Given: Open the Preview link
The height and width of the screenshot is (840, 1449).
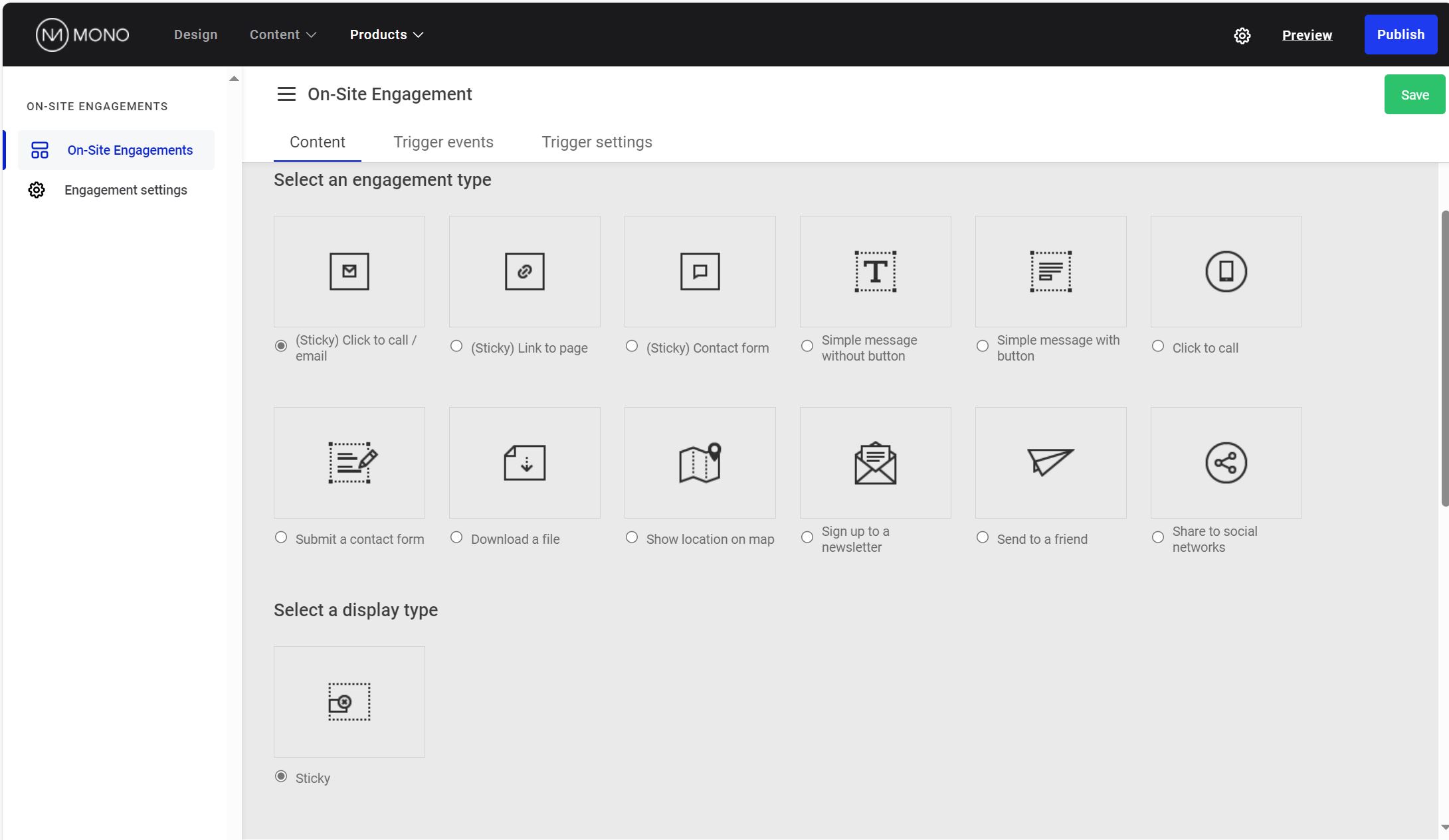Looking at the screenshot, I should 1307,35.
